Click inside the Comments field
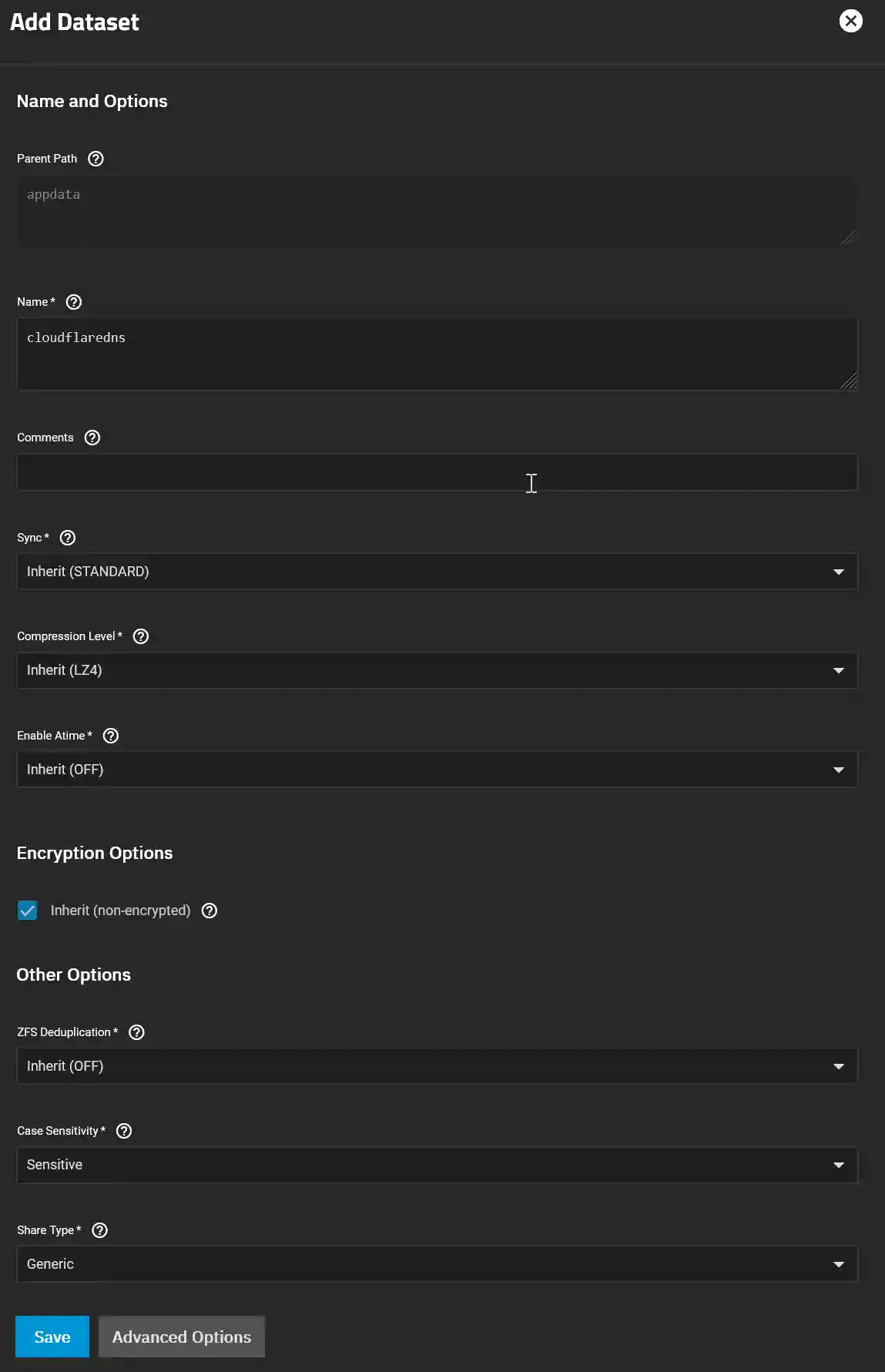This screenshot has height=1372, width=885. (x=437, y=472)
